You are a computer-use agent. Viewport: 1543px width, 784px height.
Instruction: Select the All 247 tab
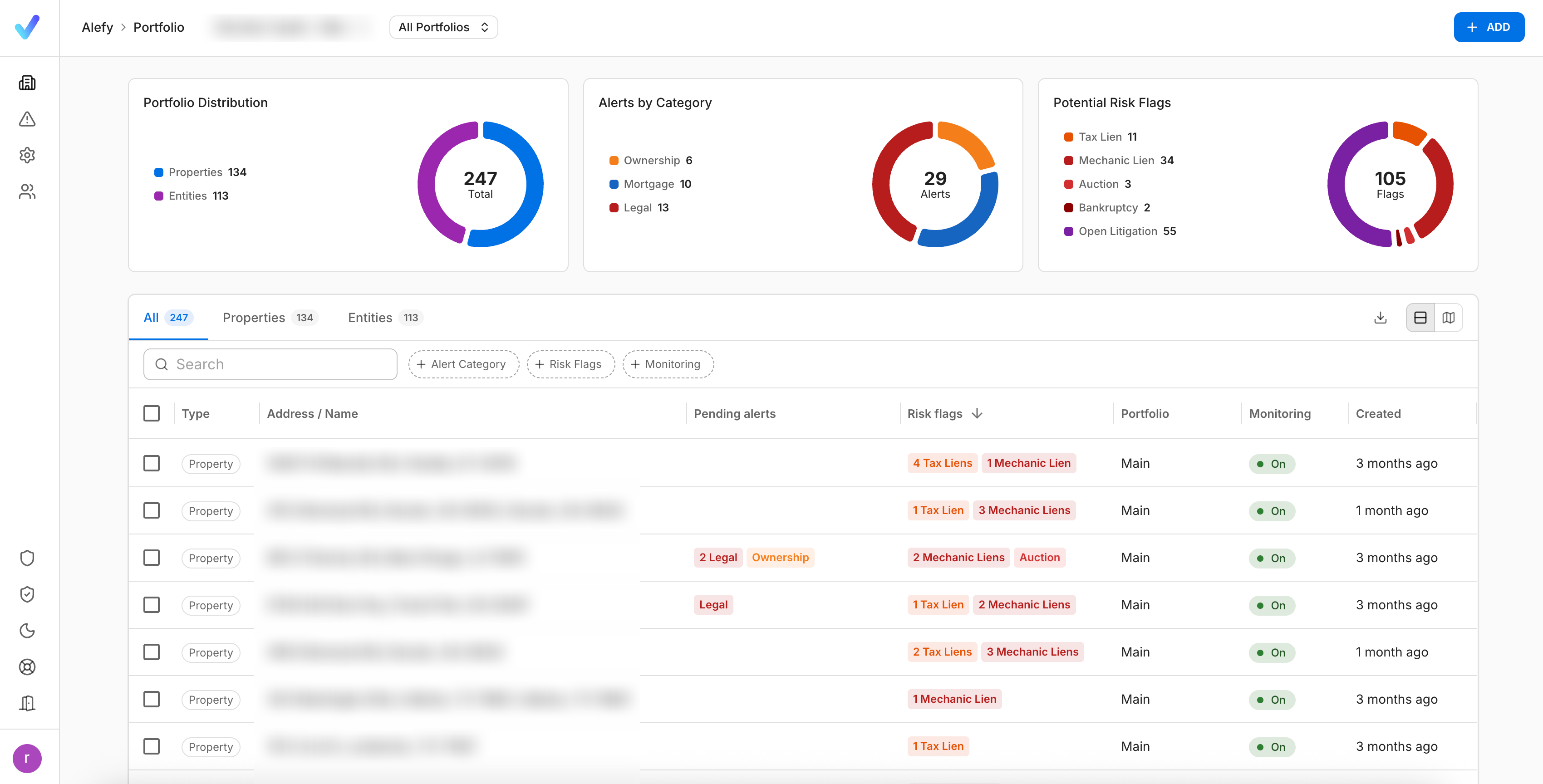(x=168, y=318)
